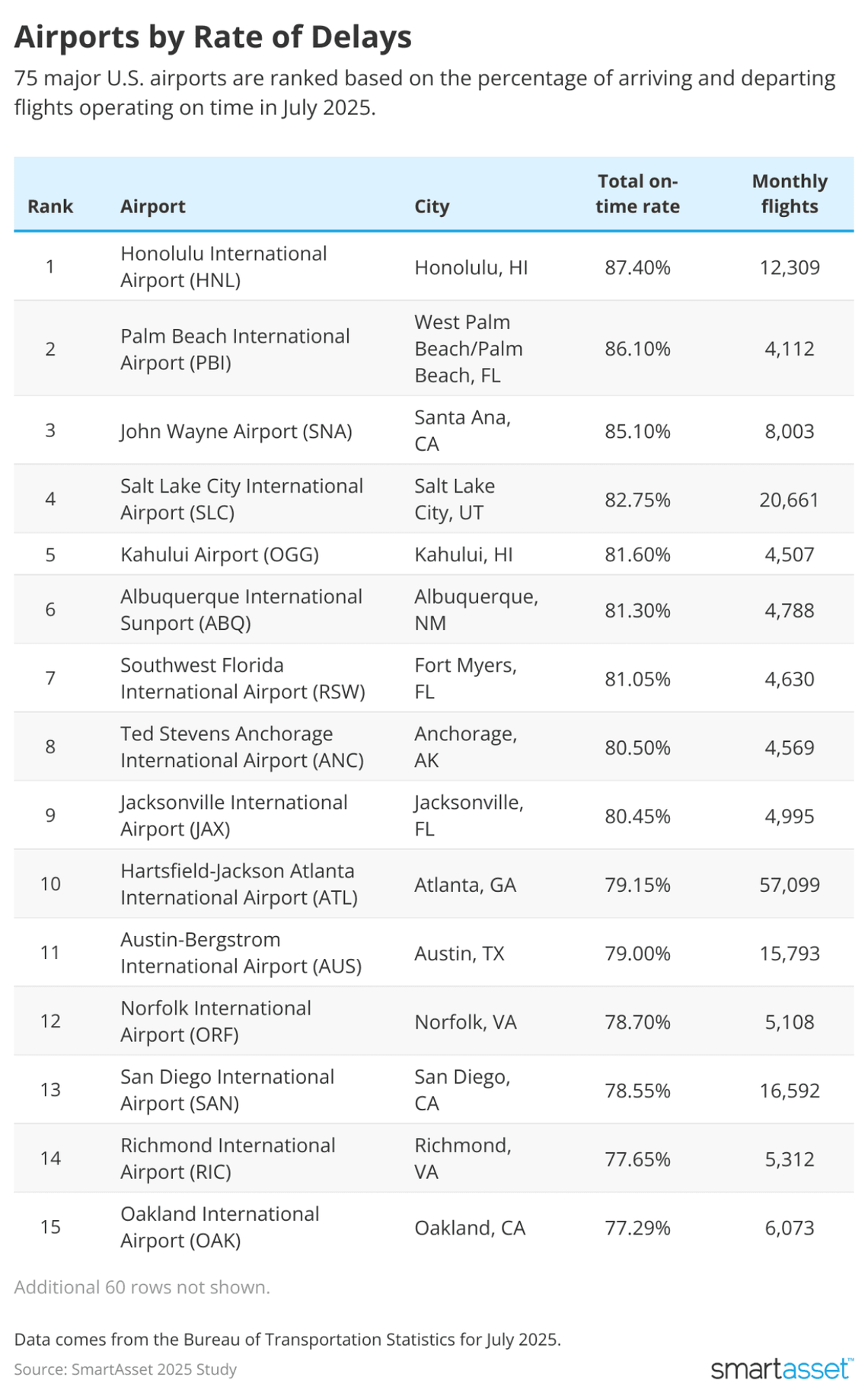This screenshot has height=1393, width=868.
Task: Select Austin-Bergstrom International Airport (AUS)
Action: [241, 953]
